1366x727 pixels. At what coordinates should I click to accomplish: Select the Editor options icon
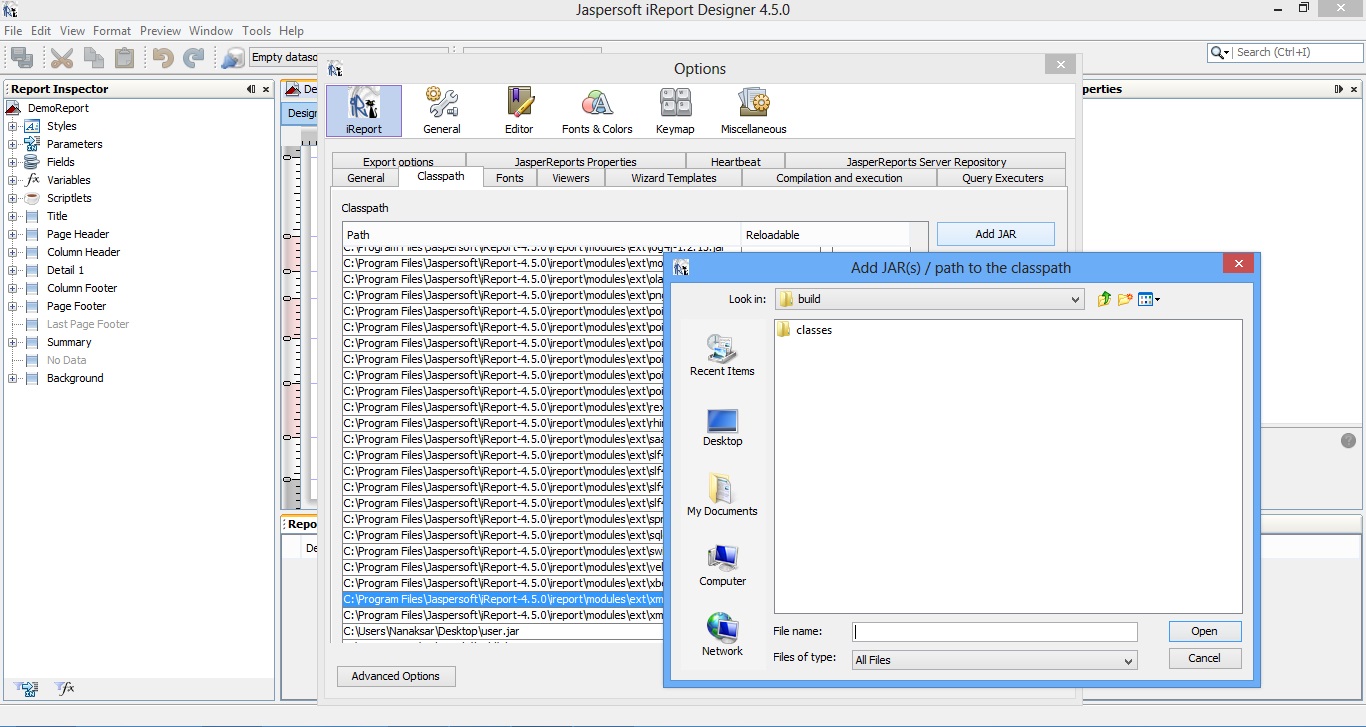[519, 108]
